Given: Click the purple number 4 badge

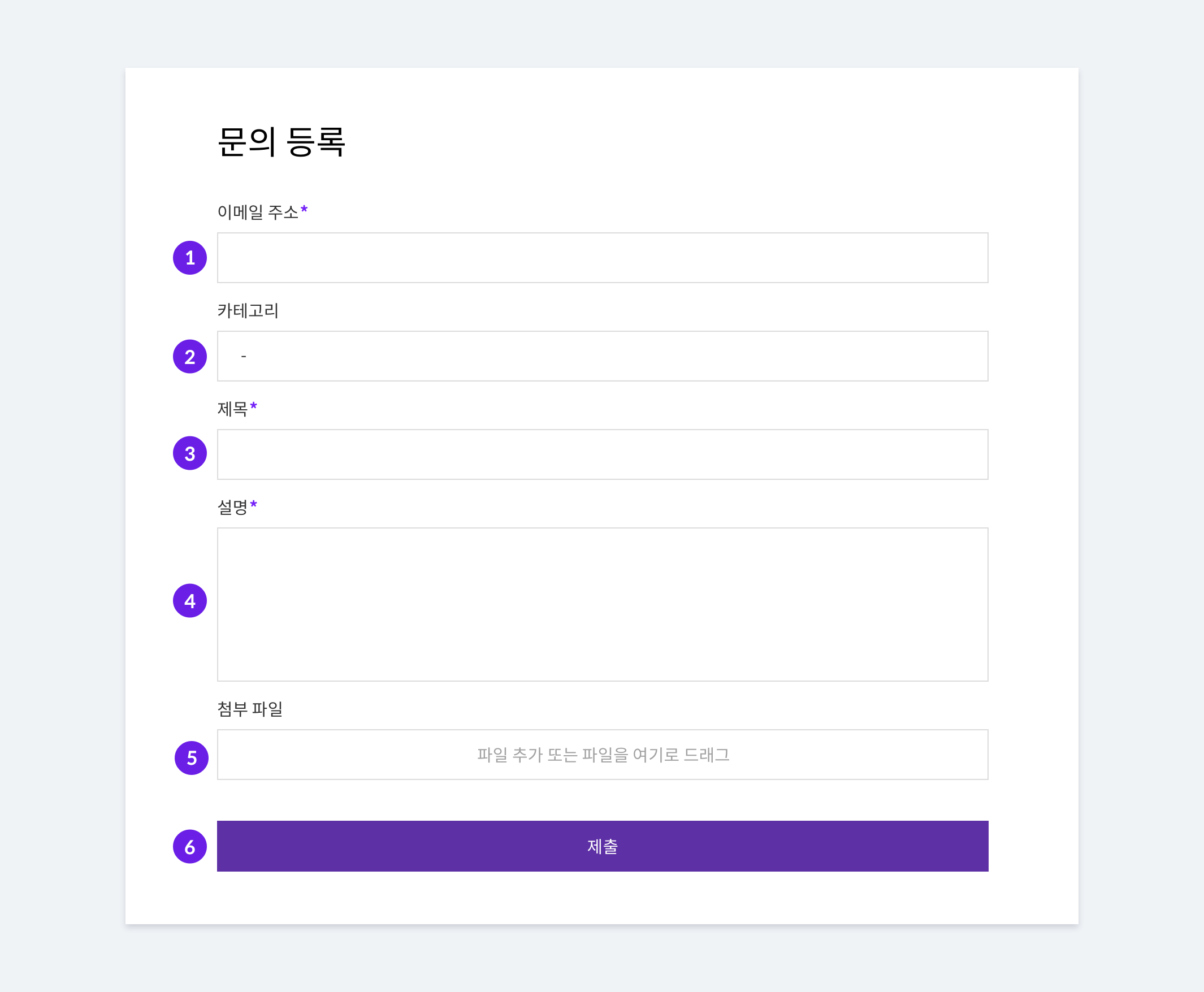Looking at the screenshot, I should [190, 601].
